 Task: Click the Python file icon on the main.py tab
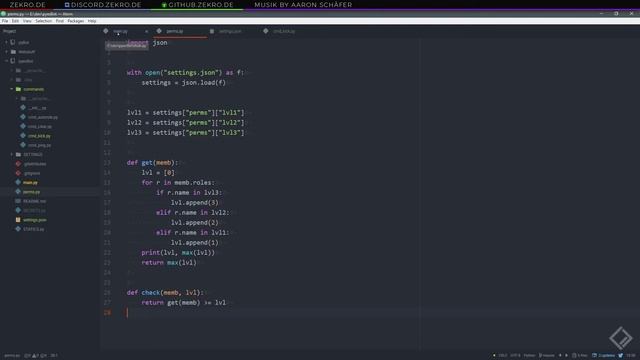click(106, 31)
